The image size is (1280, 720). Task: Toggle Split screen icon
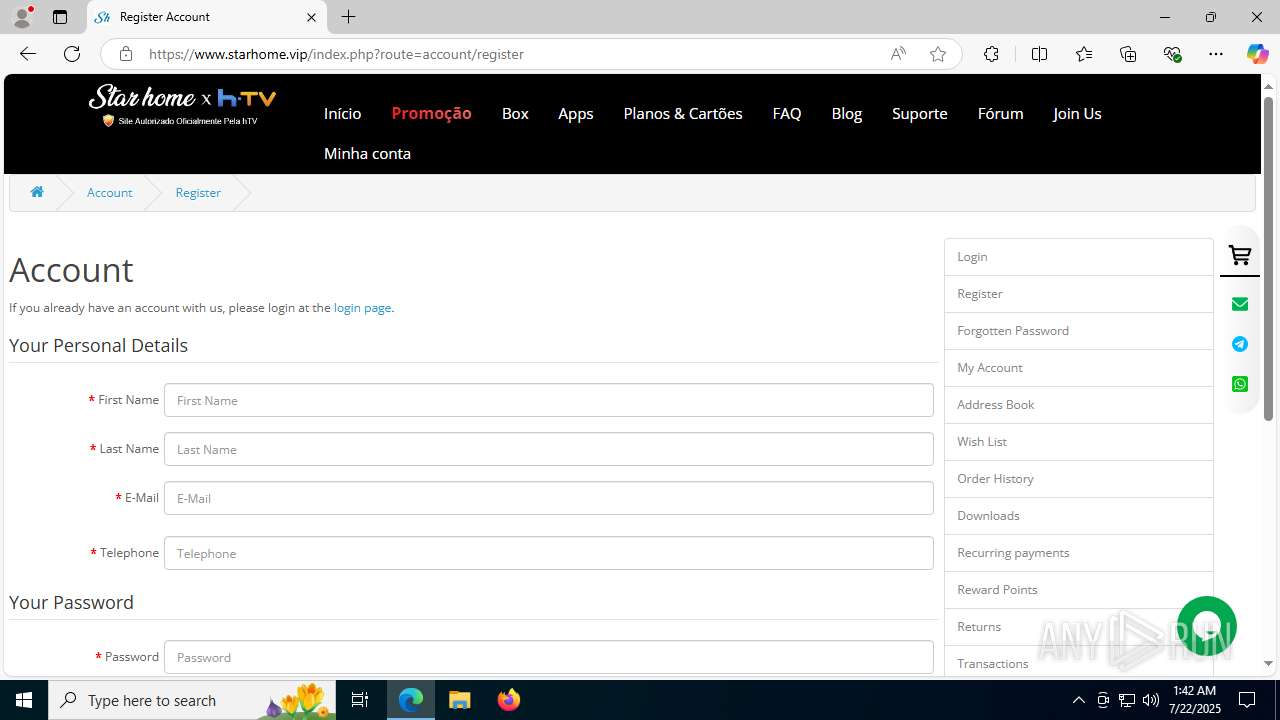[x=1039, y=54]
